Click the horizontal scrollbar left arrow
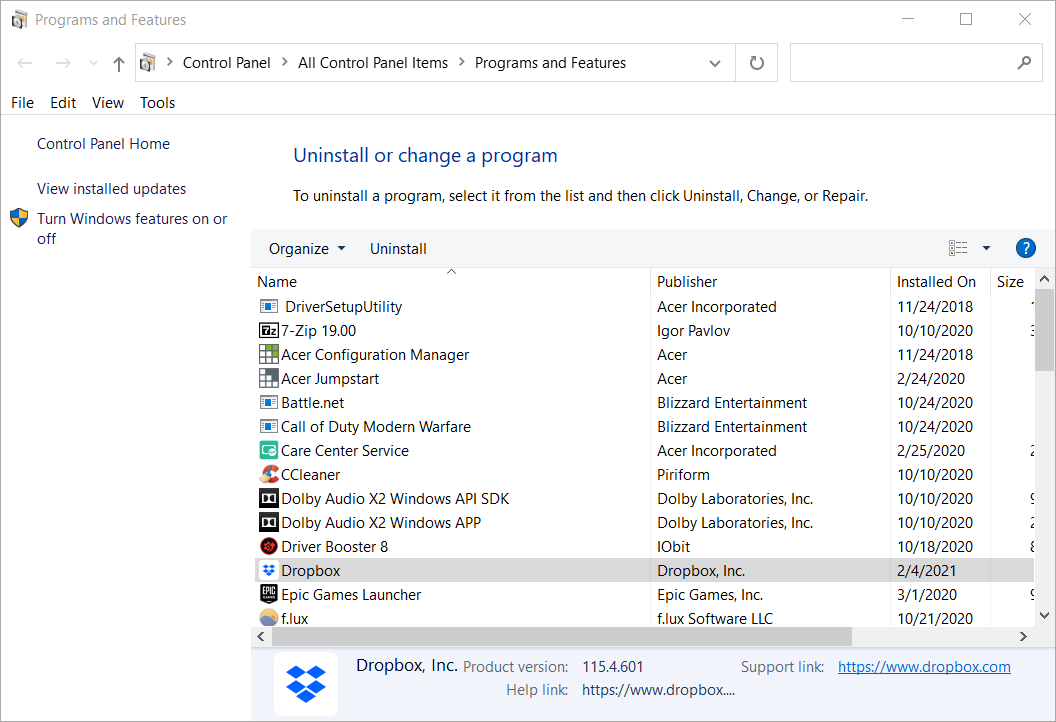The image size is (1056, 722). tap(261, 636)
